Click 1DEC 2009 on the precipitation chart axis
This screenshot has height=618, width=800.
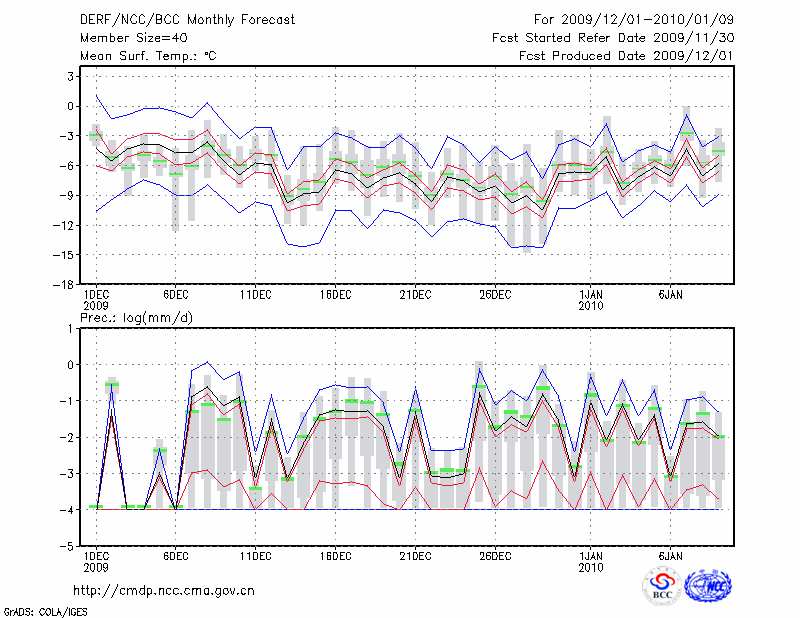96,560
